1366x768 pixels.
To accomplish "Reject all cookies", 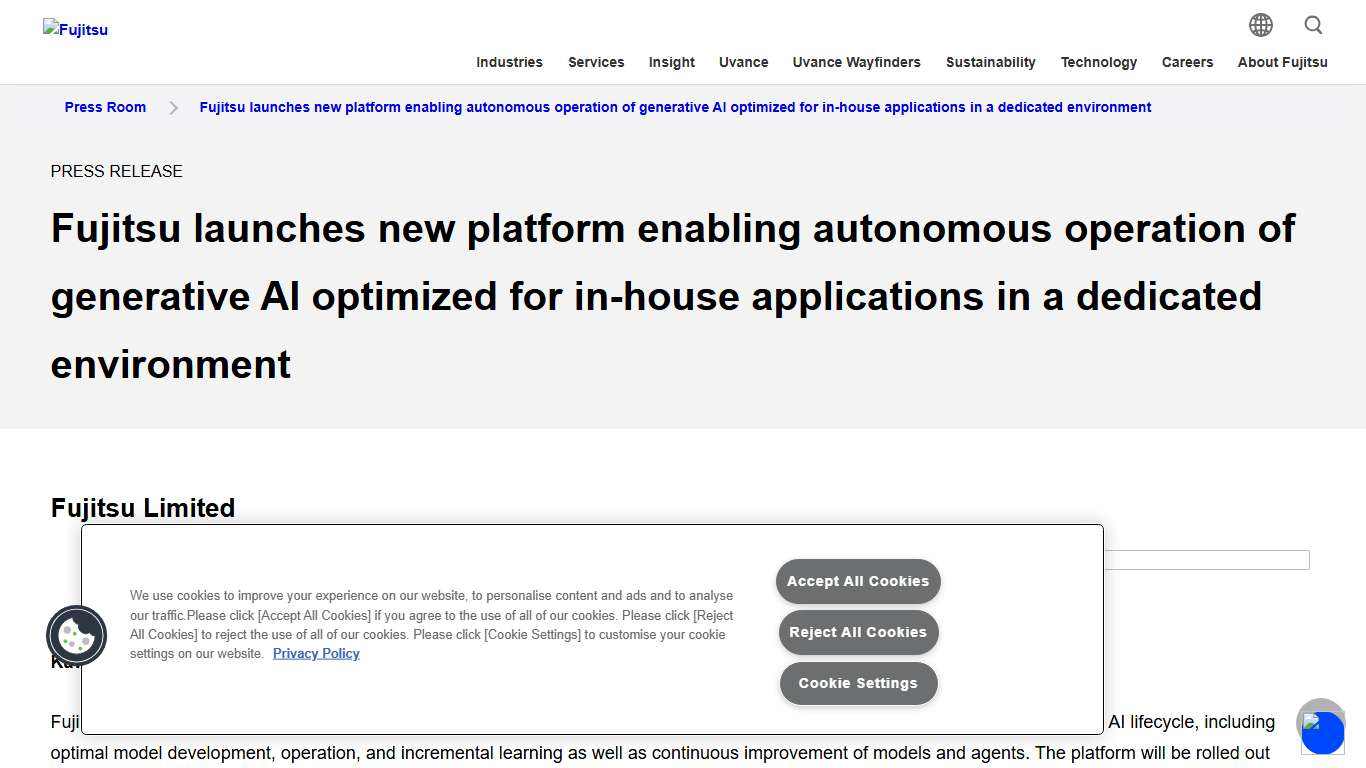I will (x=857, y=632).
